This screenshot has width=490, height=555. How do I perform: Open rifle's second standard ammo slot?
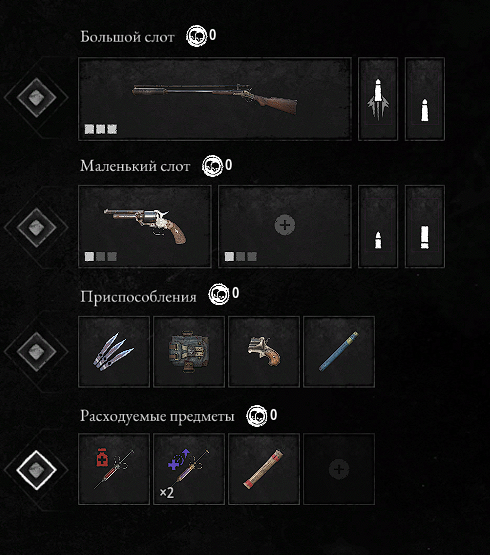(425, 99)
